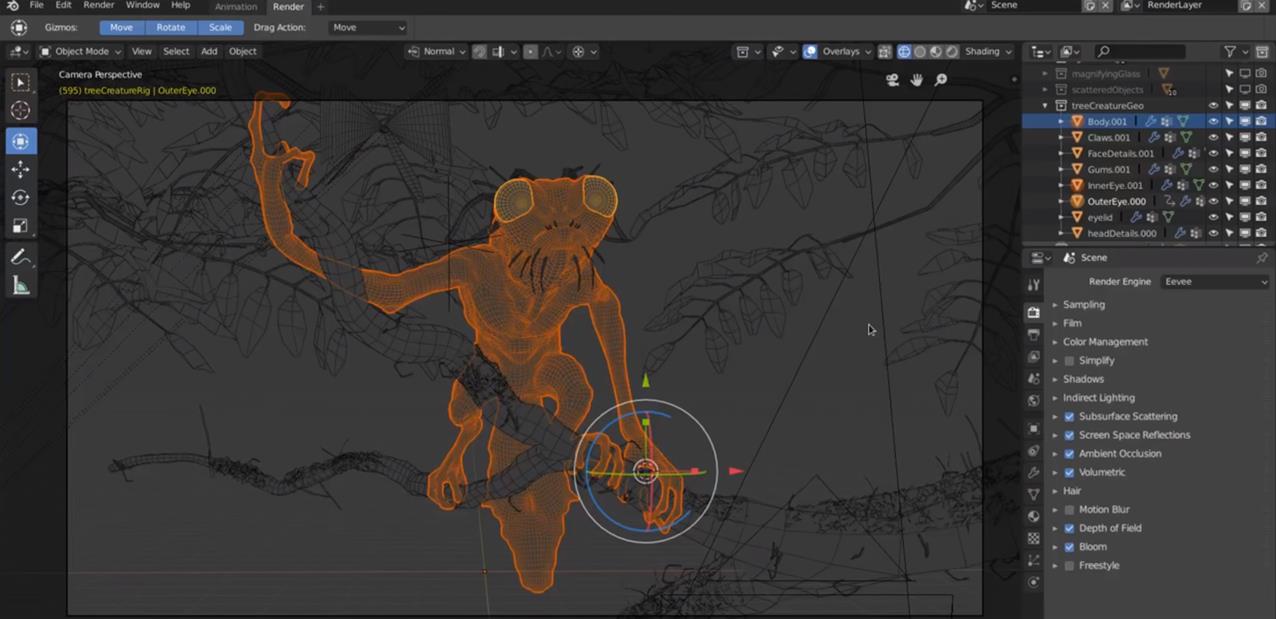Screen dimensions: 1276x619
Task: Open the viewport Add menu
Action: click(209, 52)
